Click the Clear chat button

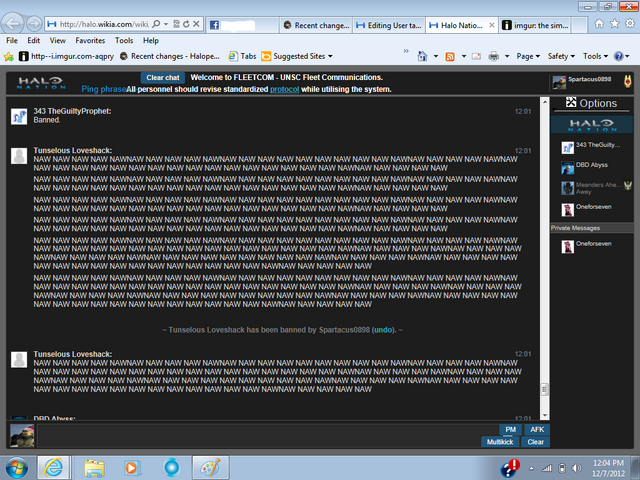click(163, 78)
